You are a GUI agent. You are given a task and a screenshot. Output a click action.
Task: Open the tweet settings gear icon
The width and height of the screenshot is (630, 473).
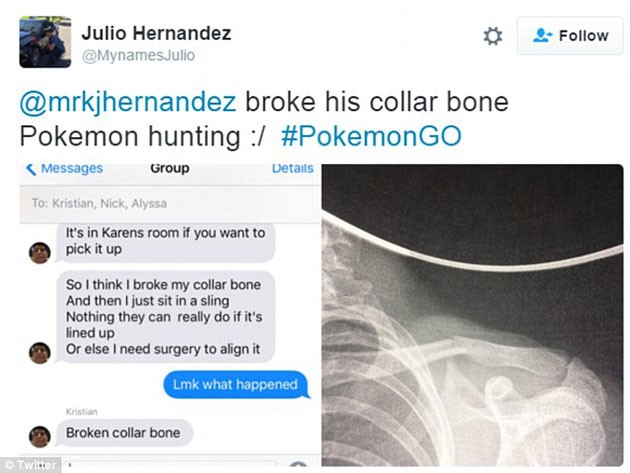pyautogui.click(x=492, y=37)
